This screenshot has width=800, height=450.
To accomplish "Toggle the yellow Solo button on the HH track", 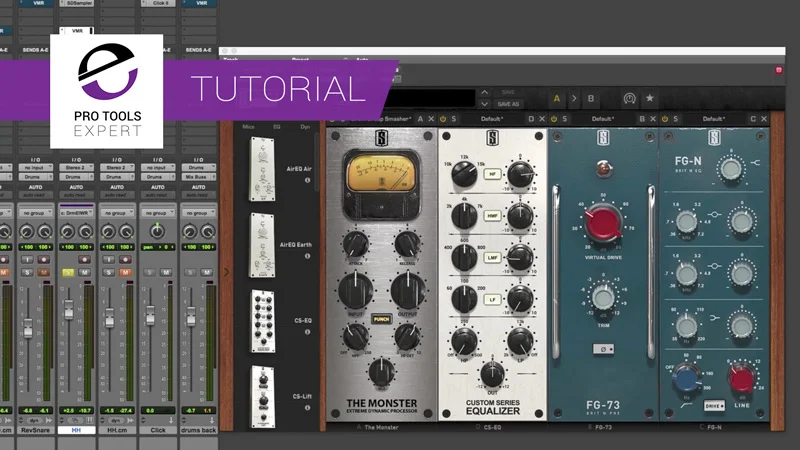I will (67, 272).
